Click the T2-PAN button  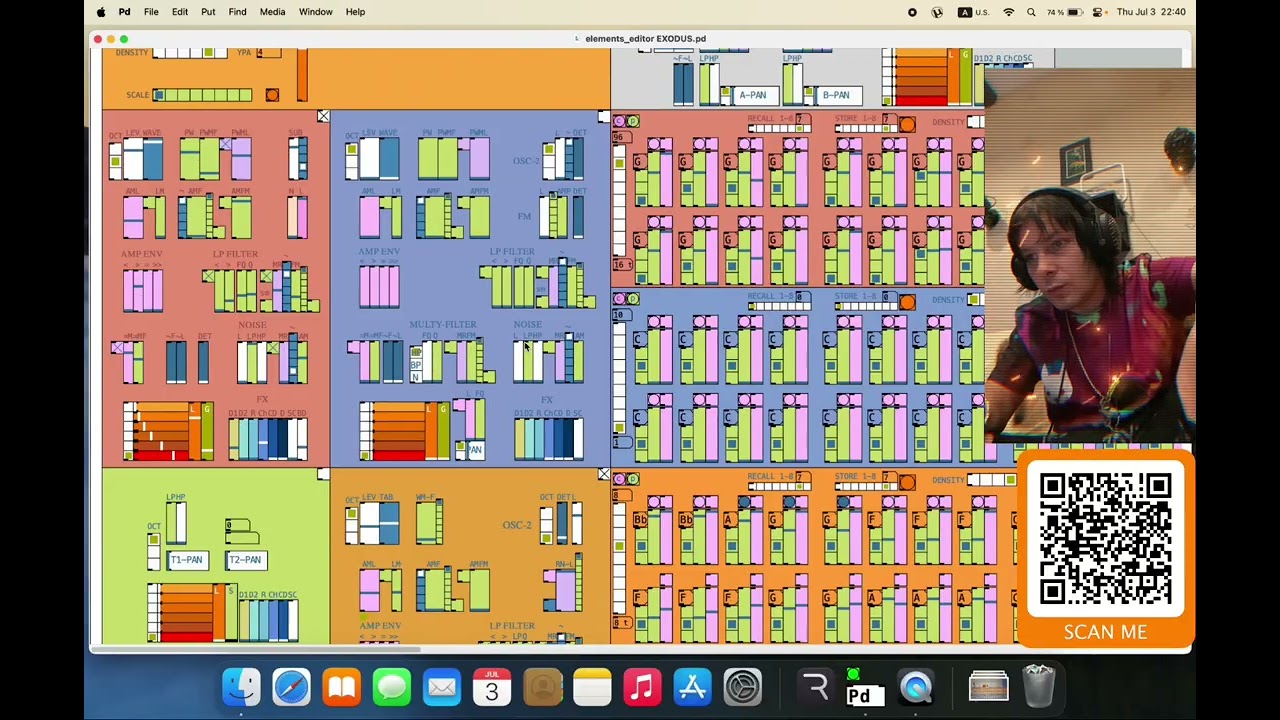[245, 560]
